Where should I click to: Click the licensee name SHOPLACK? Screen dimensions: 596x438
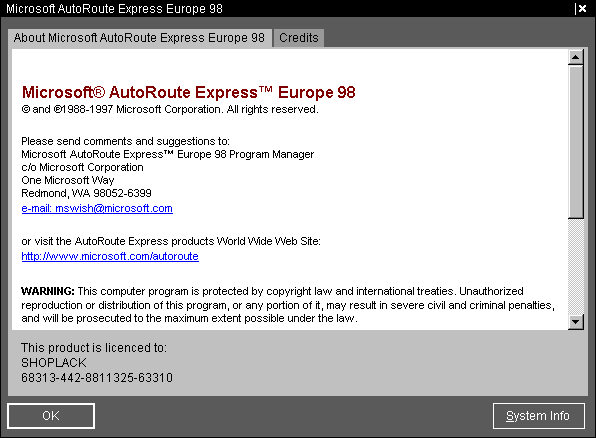[x=54, y=363]
